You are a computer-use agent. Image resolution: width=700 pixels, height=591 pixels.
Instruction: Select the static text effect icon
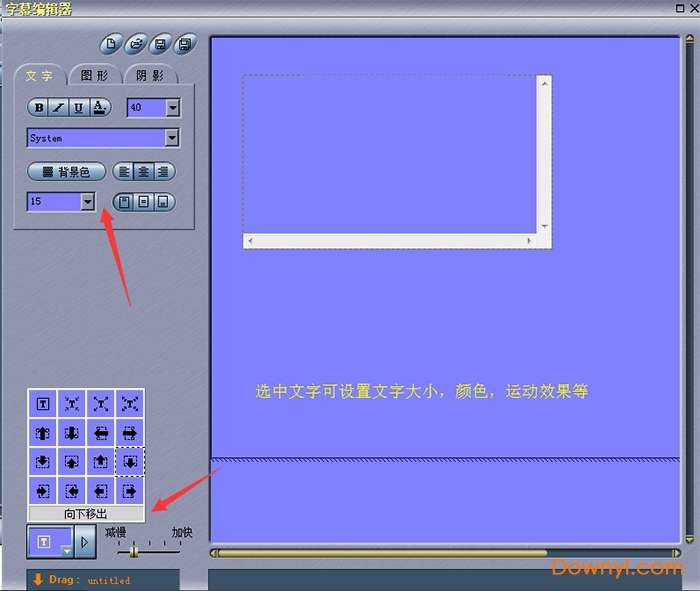(43, 404)
